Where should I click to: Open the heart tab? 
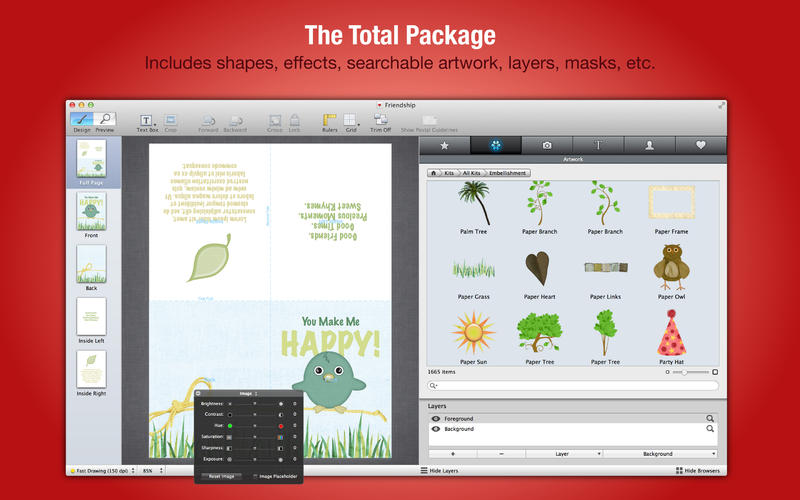(701, 145)
